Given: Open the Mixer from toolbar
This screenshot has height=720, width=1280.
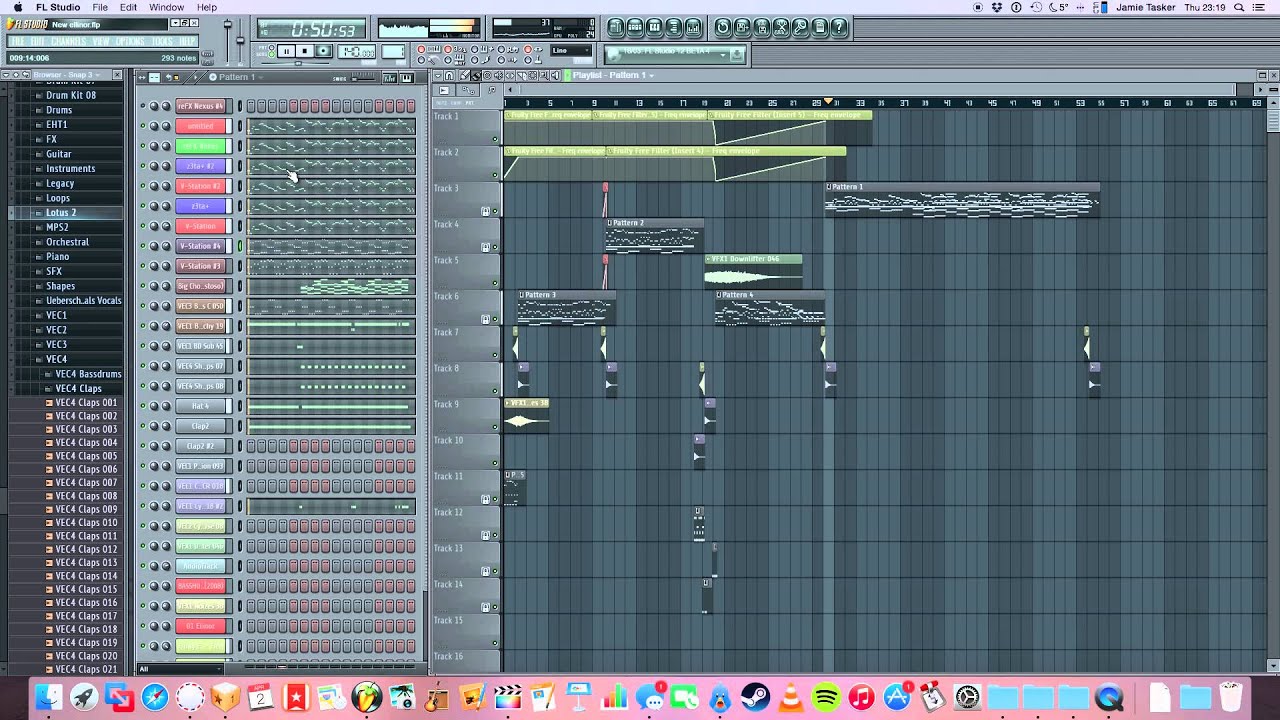Looking at the screenshot, I should tap(693, 27).
